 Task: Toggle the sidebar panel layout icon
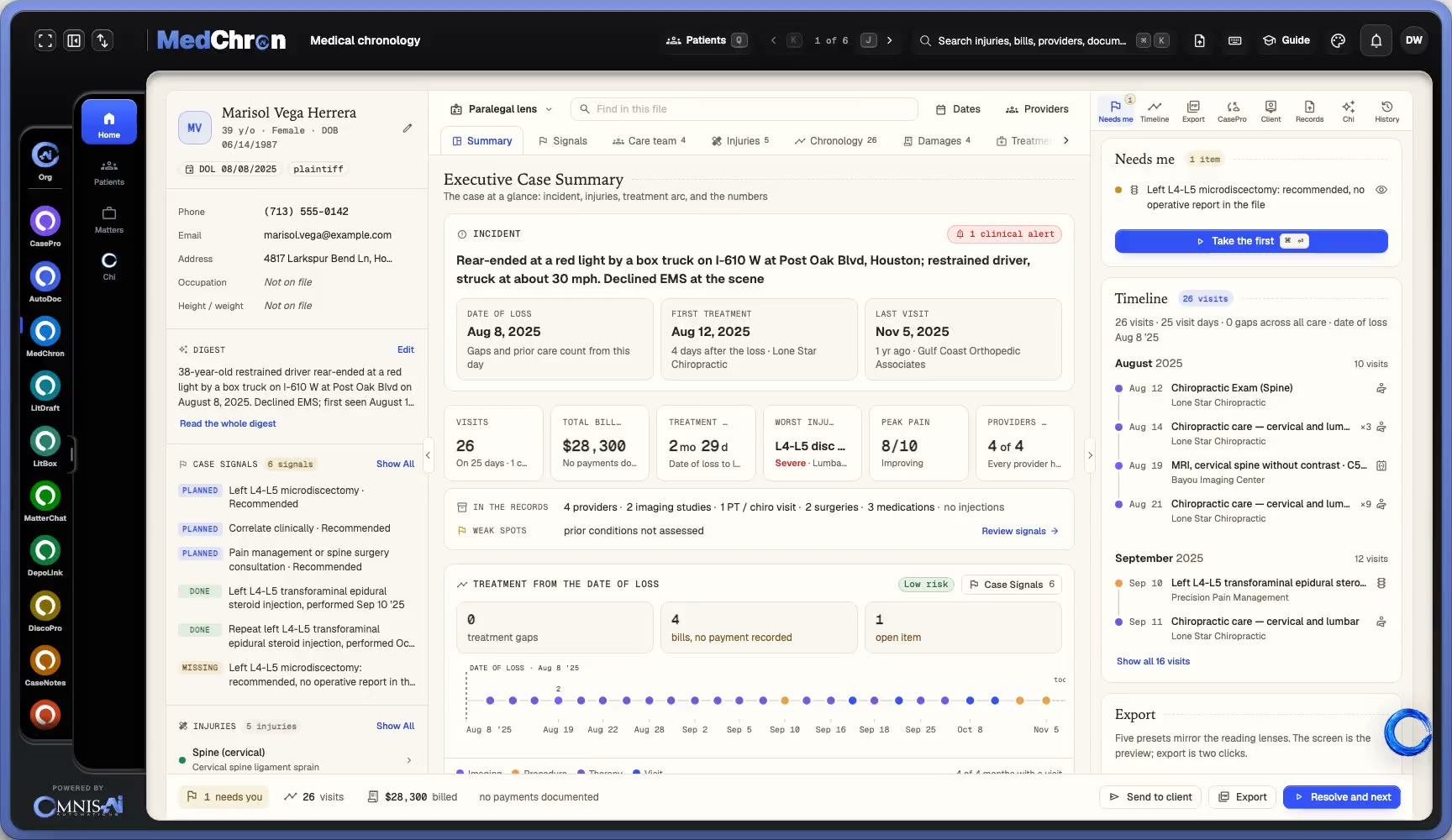(x=74, y=40)
